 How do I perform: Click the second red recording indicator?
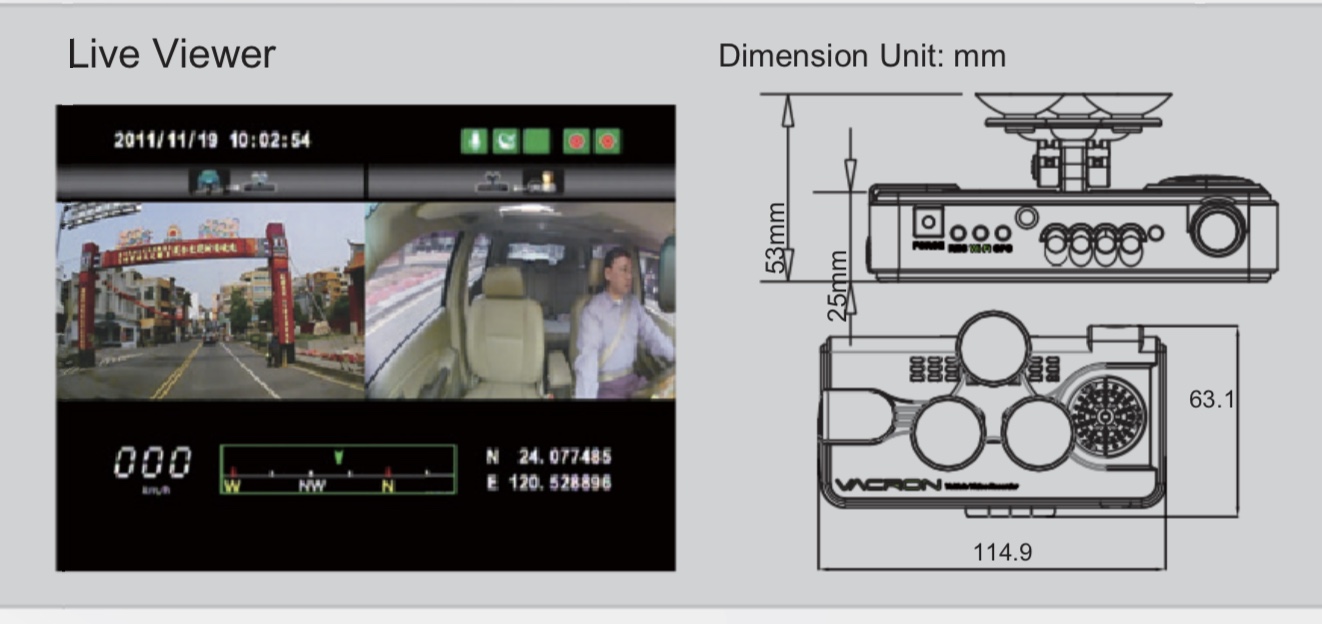[607, 140]
